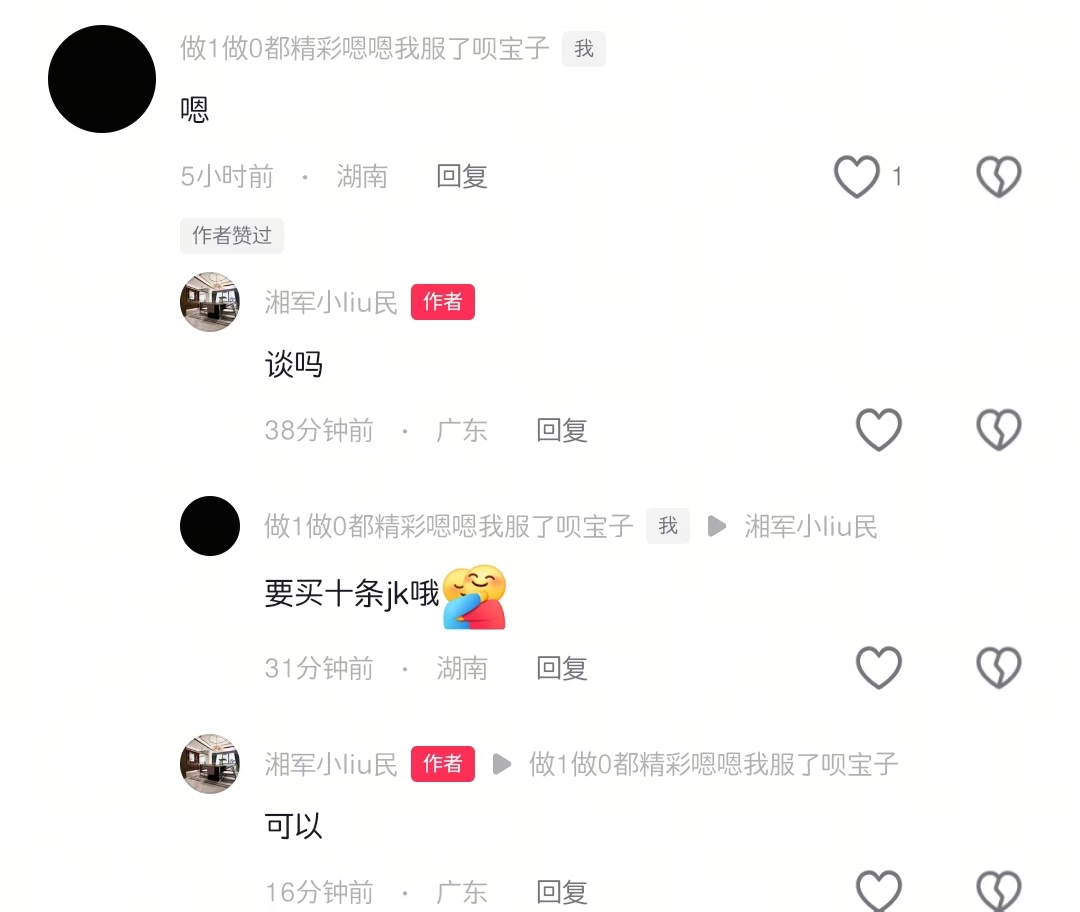Image resolution: width=1080 pixels, height=912 pixels.
Task: Like the top comment "嗯"
Action: point(857,176)
